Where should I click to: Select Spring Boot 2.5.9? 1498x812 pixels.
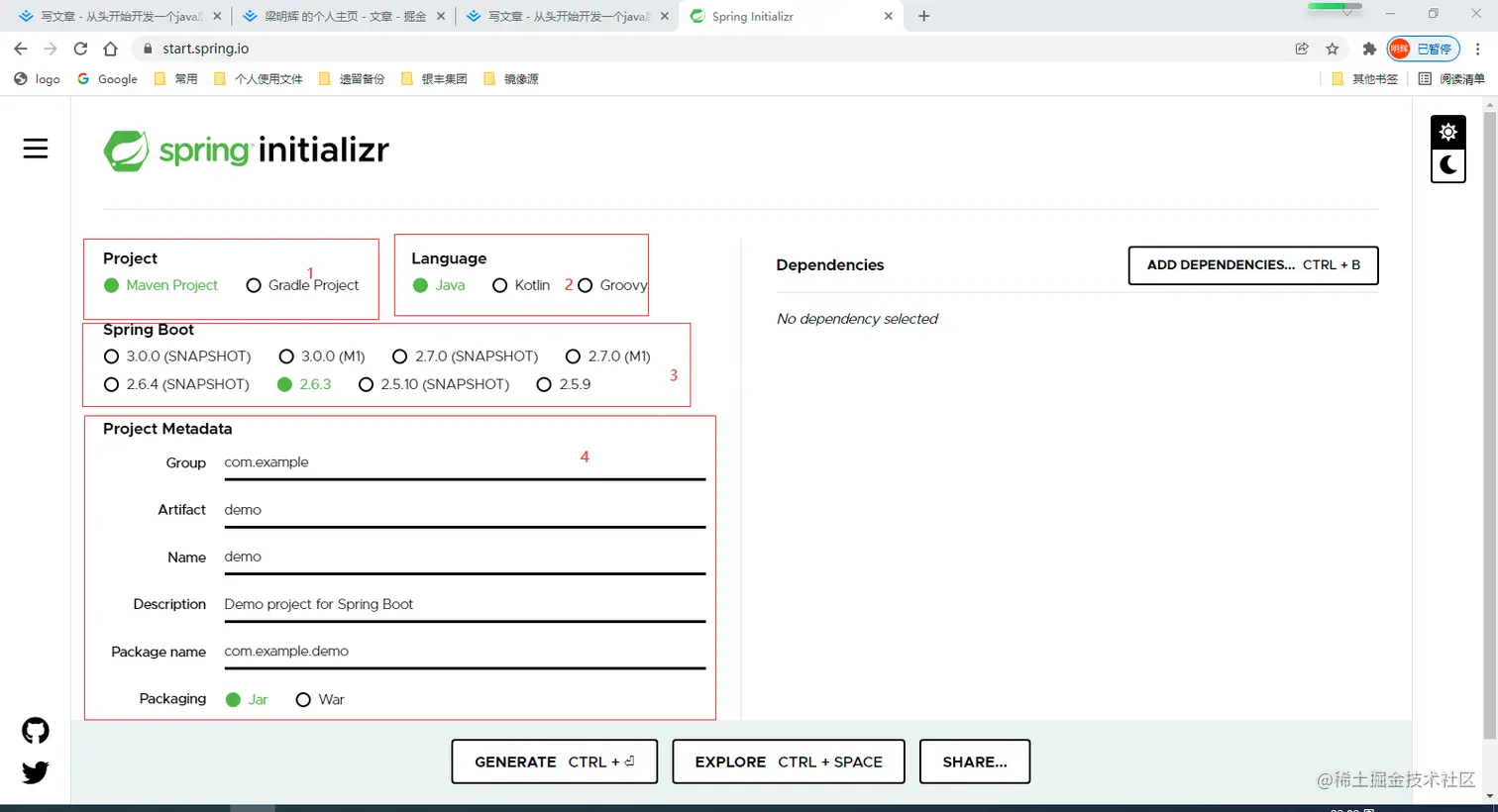564,384
